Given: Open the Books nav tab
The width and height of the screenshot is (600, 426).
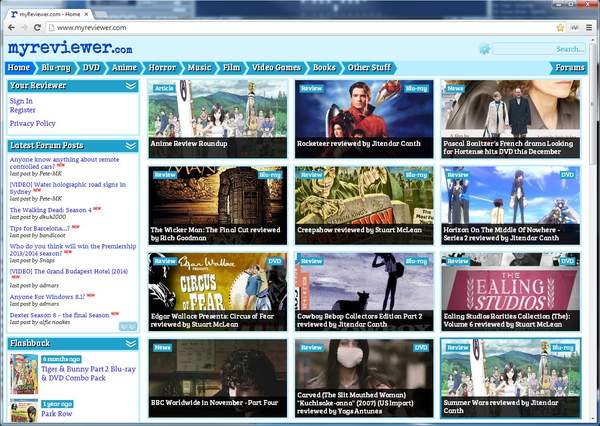Looking at the screenshot, I should point(324,68).
